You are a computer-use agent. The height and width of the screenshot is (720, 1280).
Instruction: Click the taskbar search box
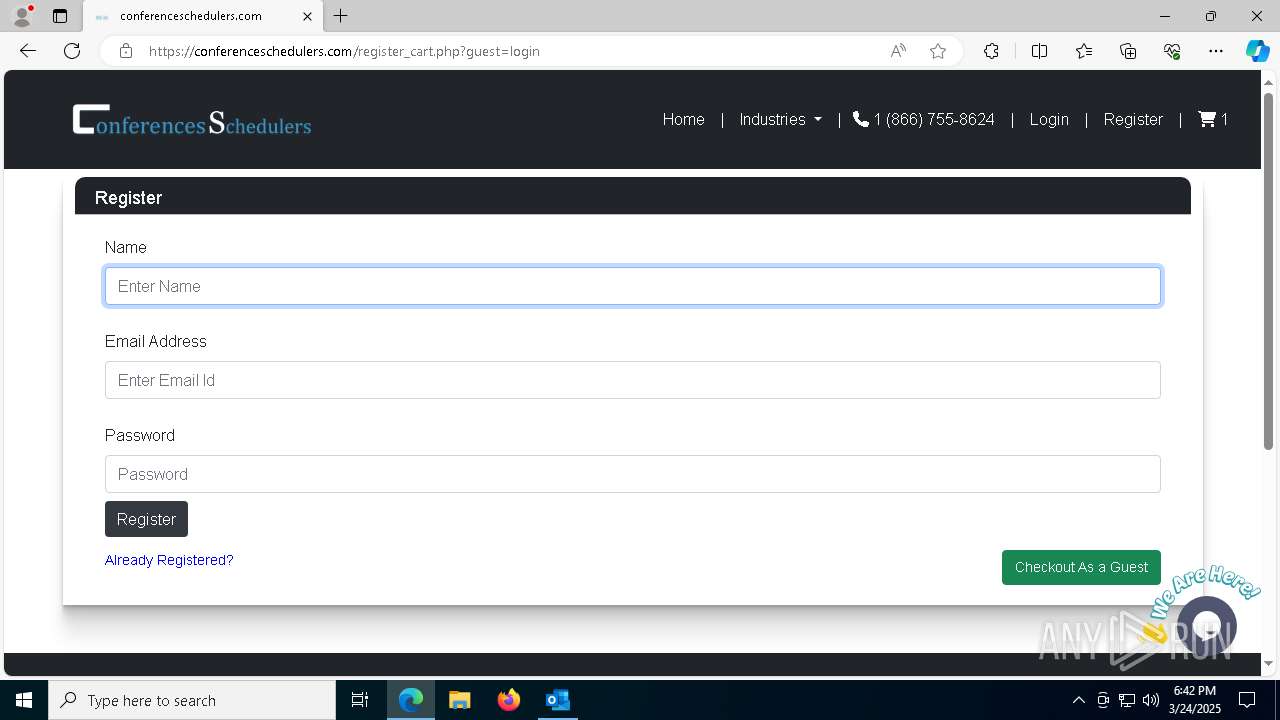(x=192, y=700)
